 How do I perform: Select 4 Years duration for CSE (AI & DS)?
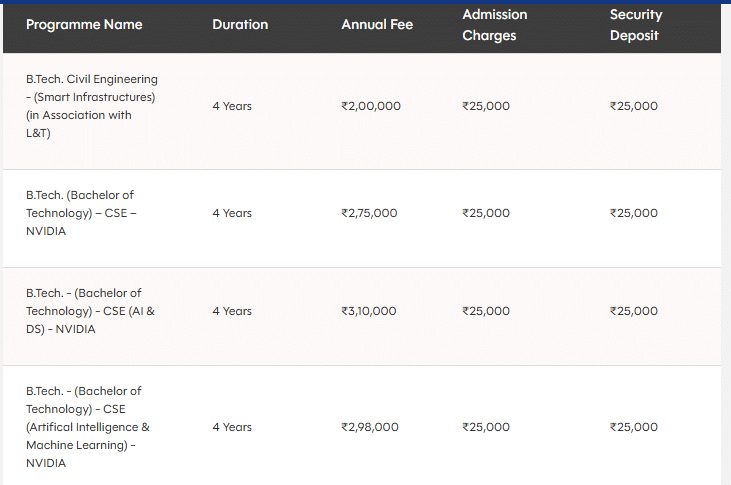click(x=232, y=311)
